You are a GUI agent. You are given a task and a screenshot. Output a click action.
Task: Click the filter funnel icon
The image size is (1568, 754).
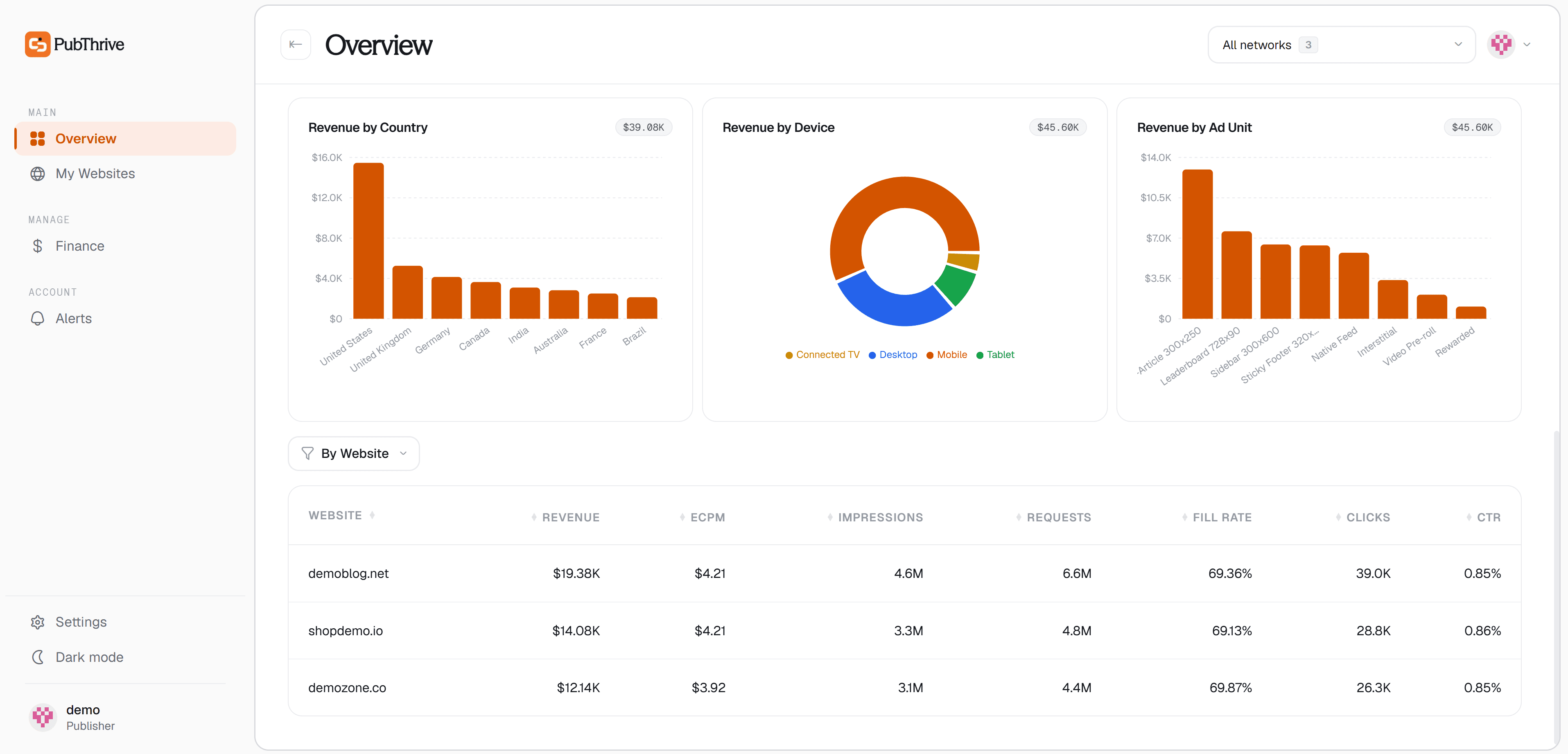click(x=307, y=454)
